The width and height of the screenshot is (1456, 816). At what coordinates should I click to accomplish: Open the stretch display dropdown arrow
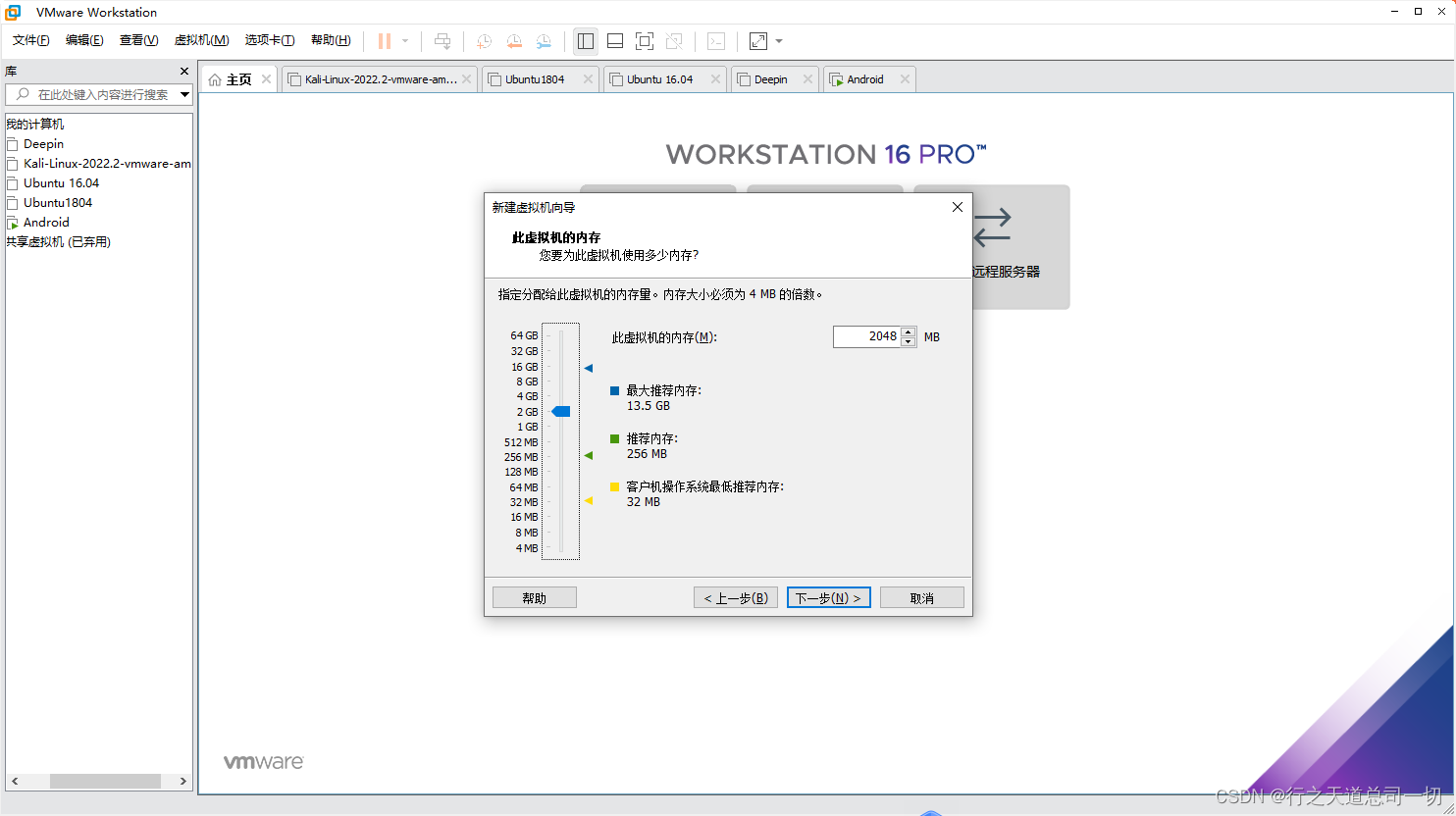779,41
